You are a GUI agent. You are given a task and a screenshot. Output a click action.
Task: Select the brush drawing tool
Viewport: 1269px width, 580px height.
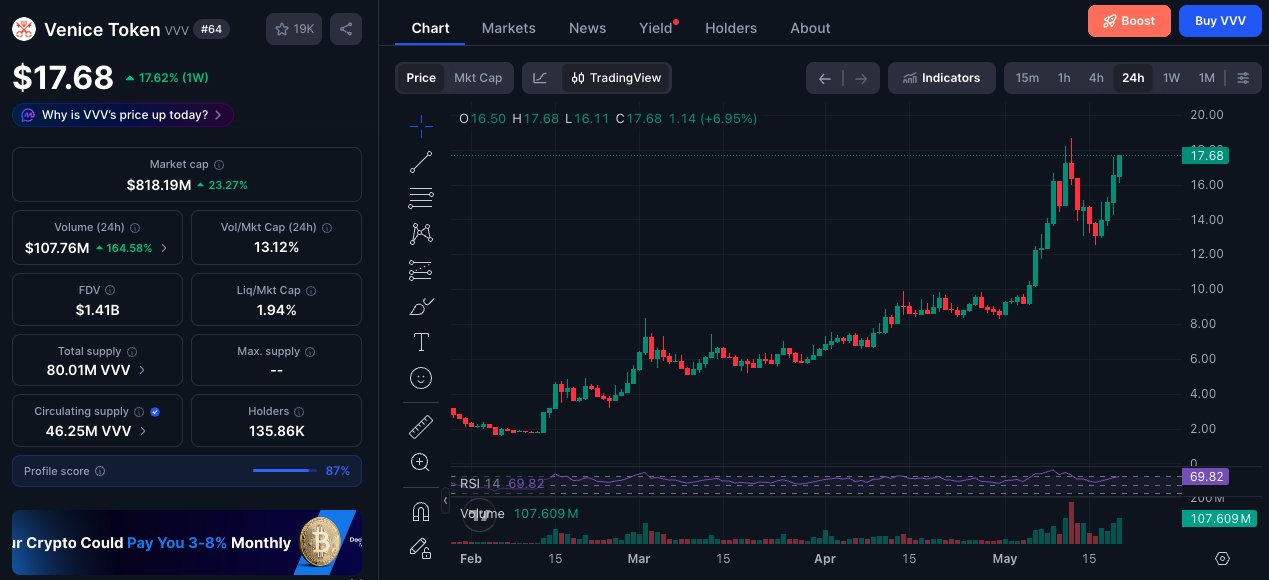coord(421,306)
